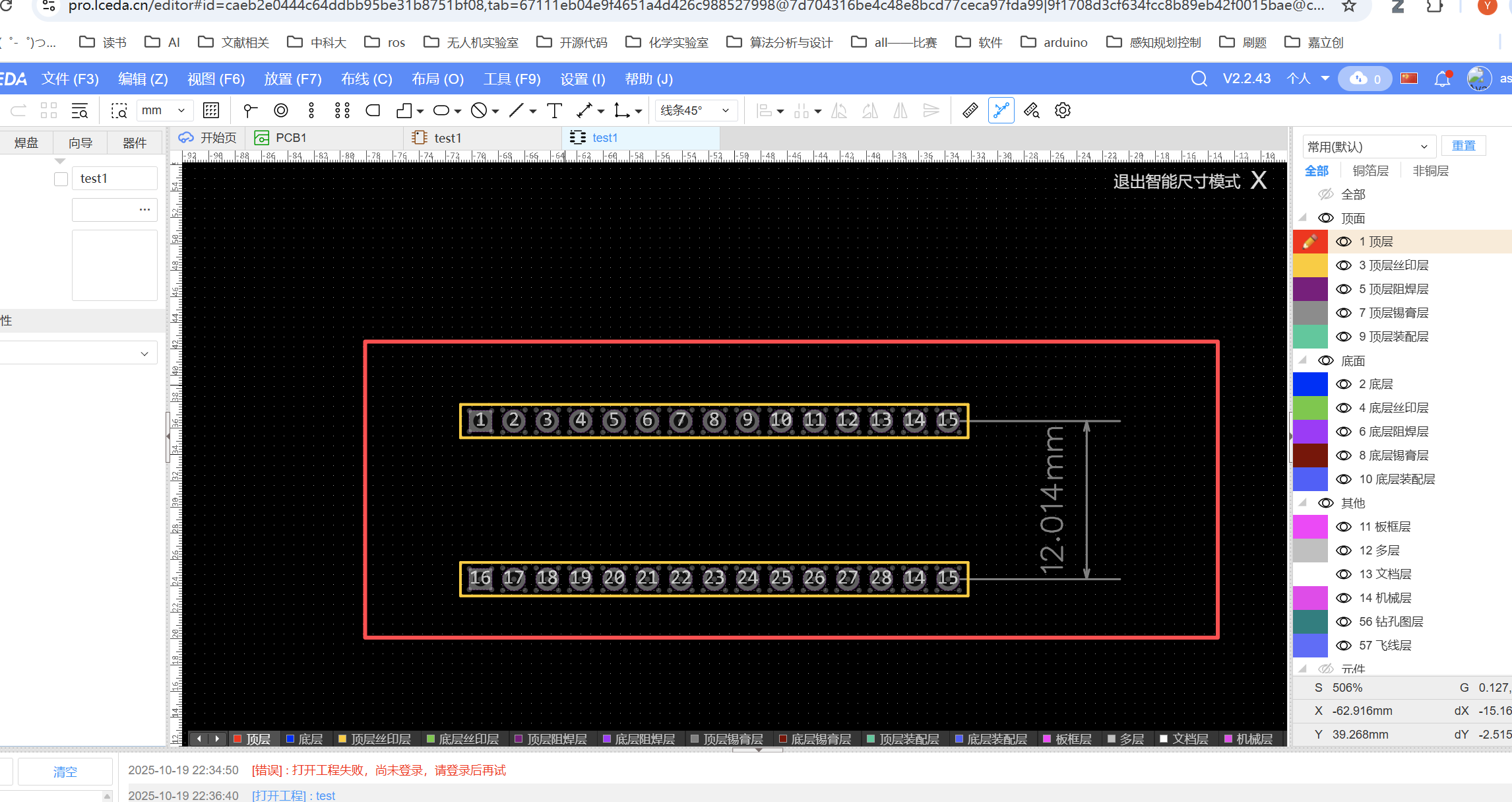
Task: Hide layer 3 顶层丝印层 via eye icon
Action: pyautogui.click(x=1343, y=265)
